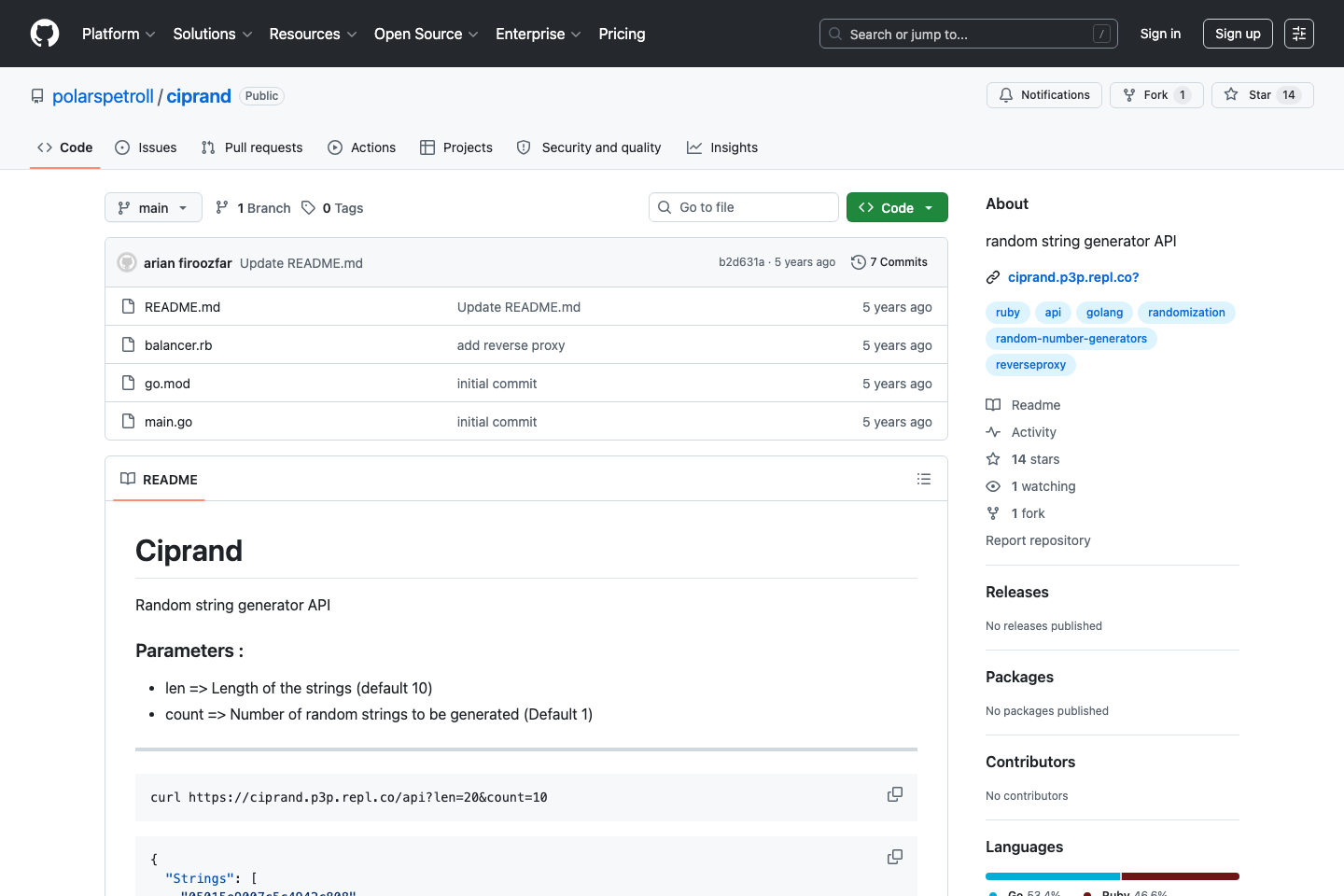Click the GitHub logo
Viewport: 1344px width, 896px height.
pyautogui.click(x=44, y=33)
